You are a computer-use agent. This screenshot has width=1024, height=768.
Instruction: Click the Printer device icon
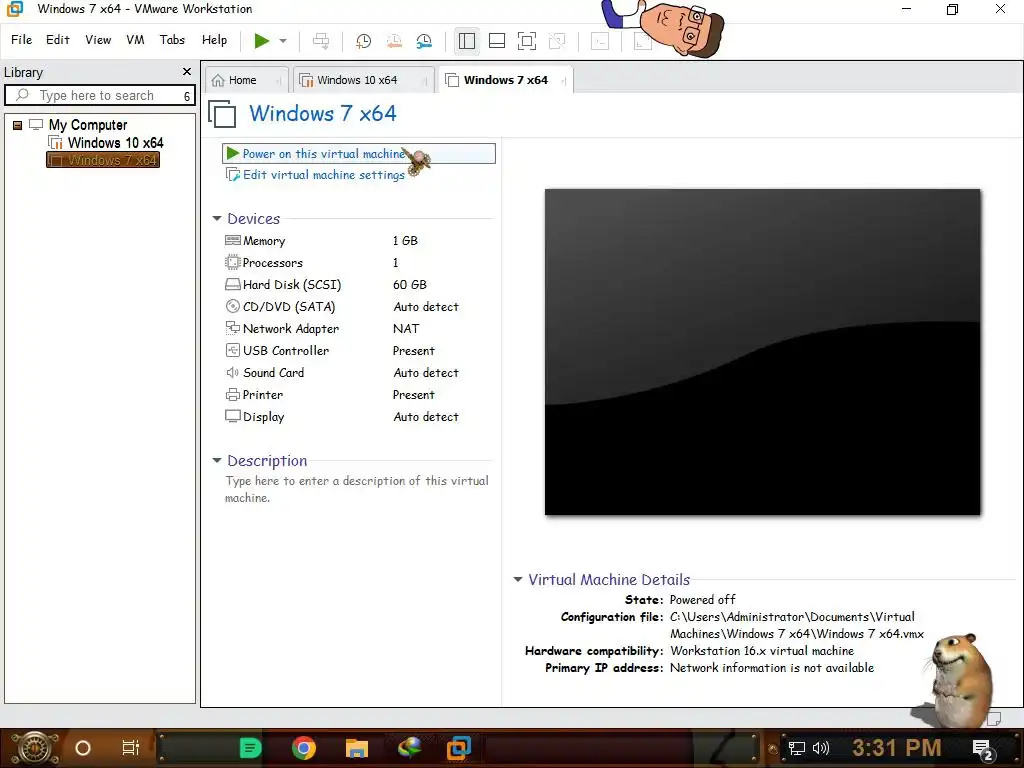tap(232, 394)
